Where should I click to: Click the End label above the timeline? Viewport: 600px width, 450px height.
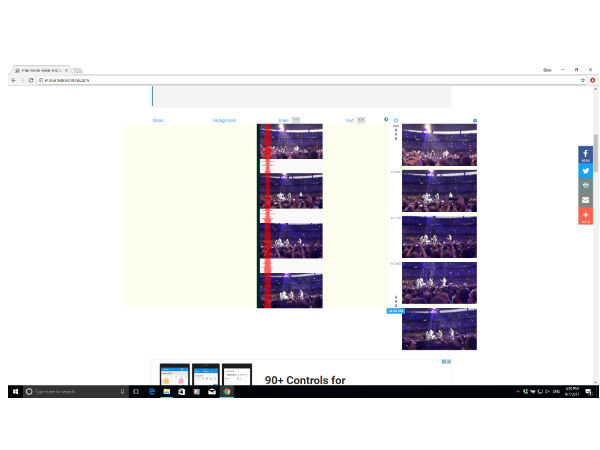[x=350, y=120]
